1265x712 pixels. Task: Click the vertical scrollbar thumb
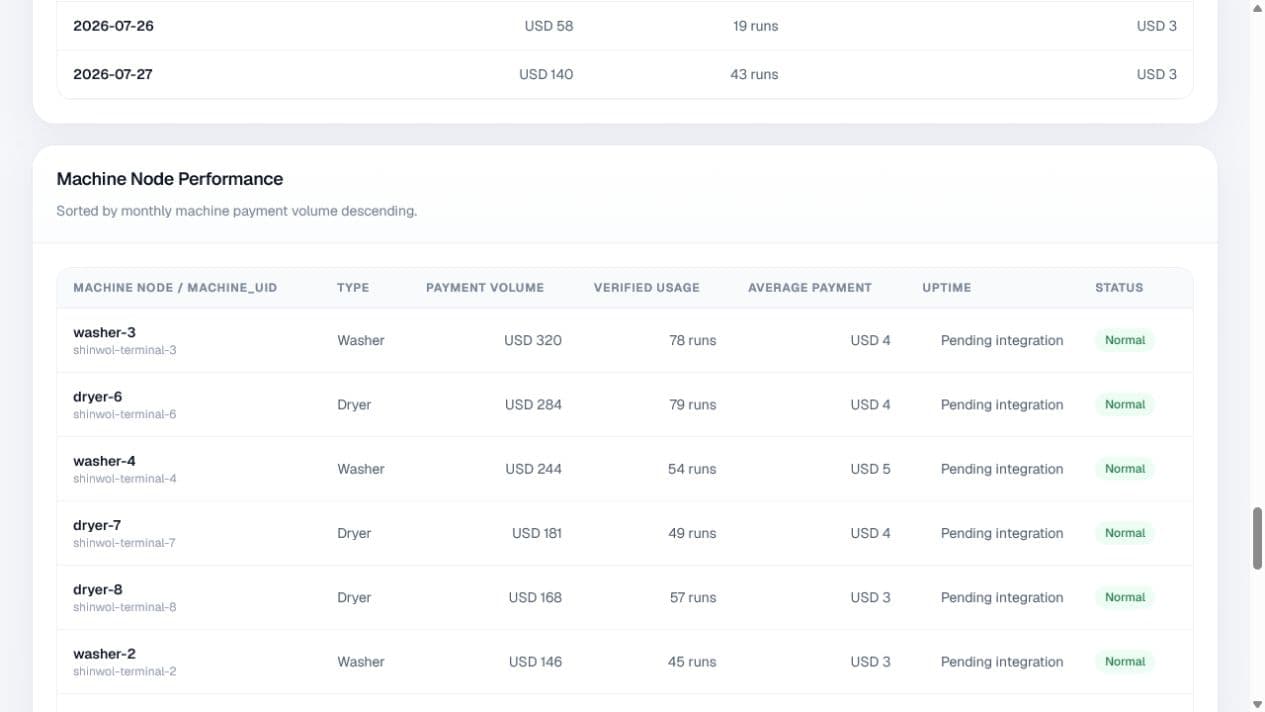click(1257, 538)
